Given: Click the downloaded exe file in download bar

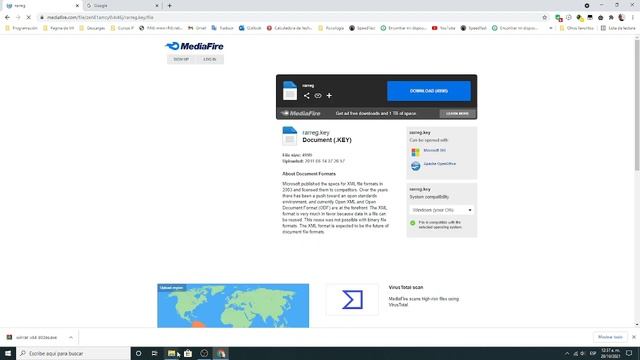Looking at the screenshot, I should click(33, 338).
